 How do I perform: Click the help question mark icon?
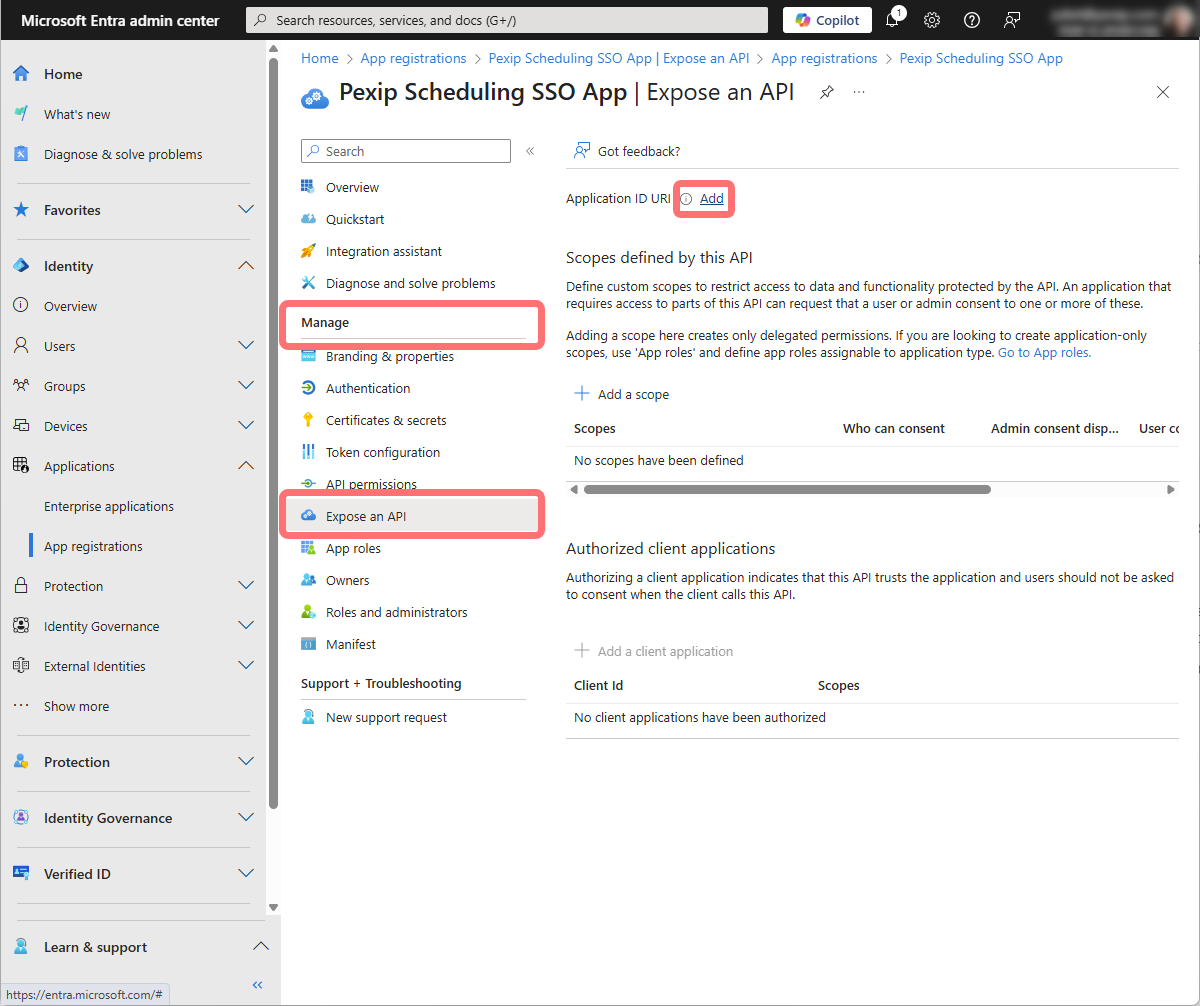pos(971,20)
